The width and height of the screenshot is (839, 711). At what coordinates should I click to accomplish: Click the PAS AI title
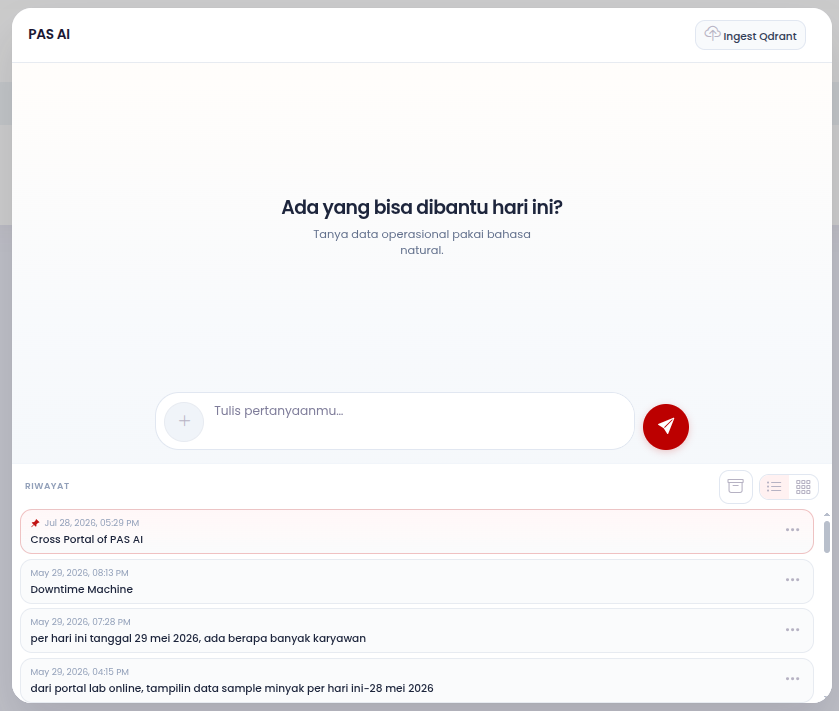pyautogui.click(x=49, y=34)
